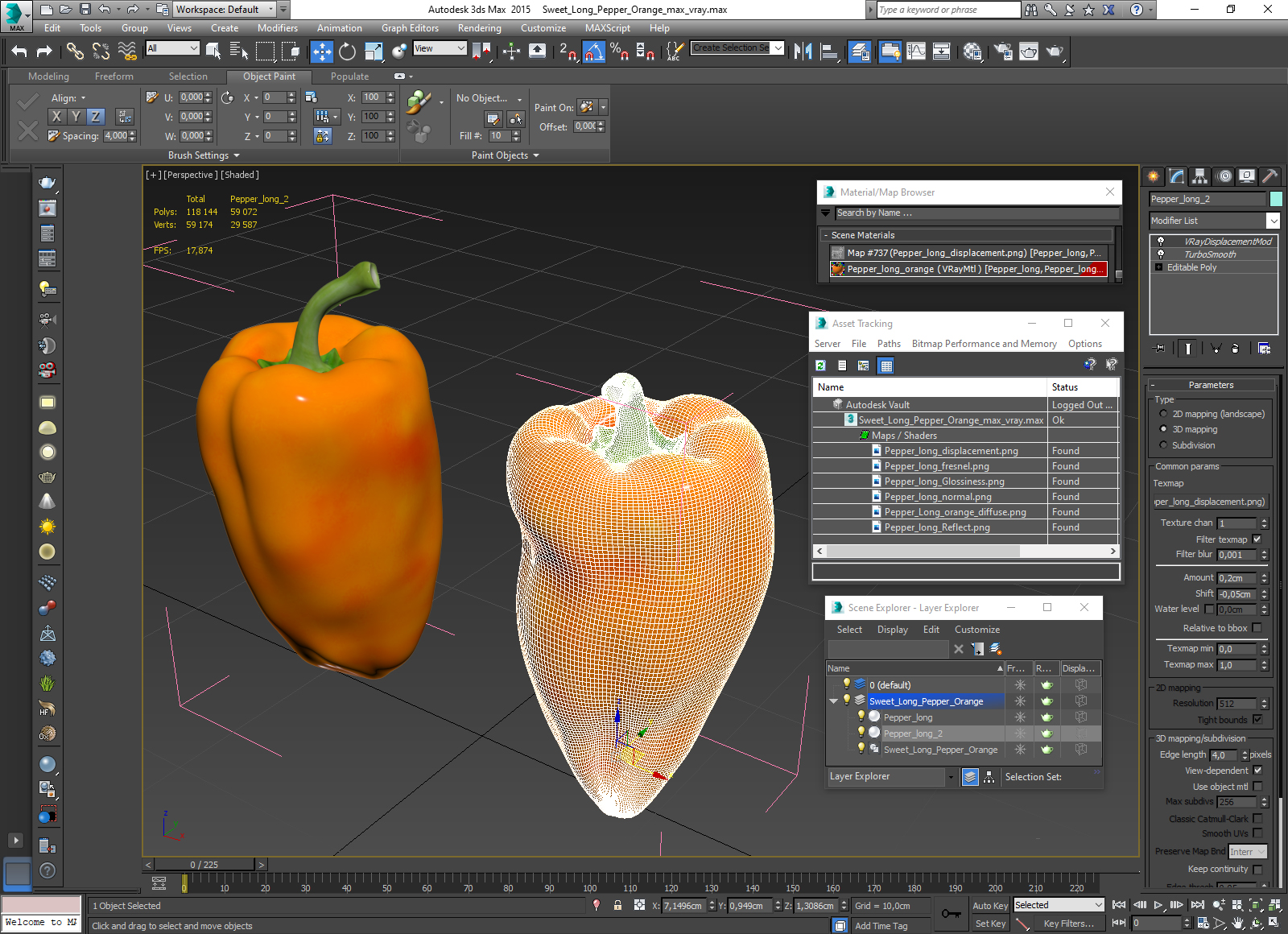Click Refresh icon in Asset Tracking
Viewport: 1288px width, 934px height.
(x=820, y=366)
